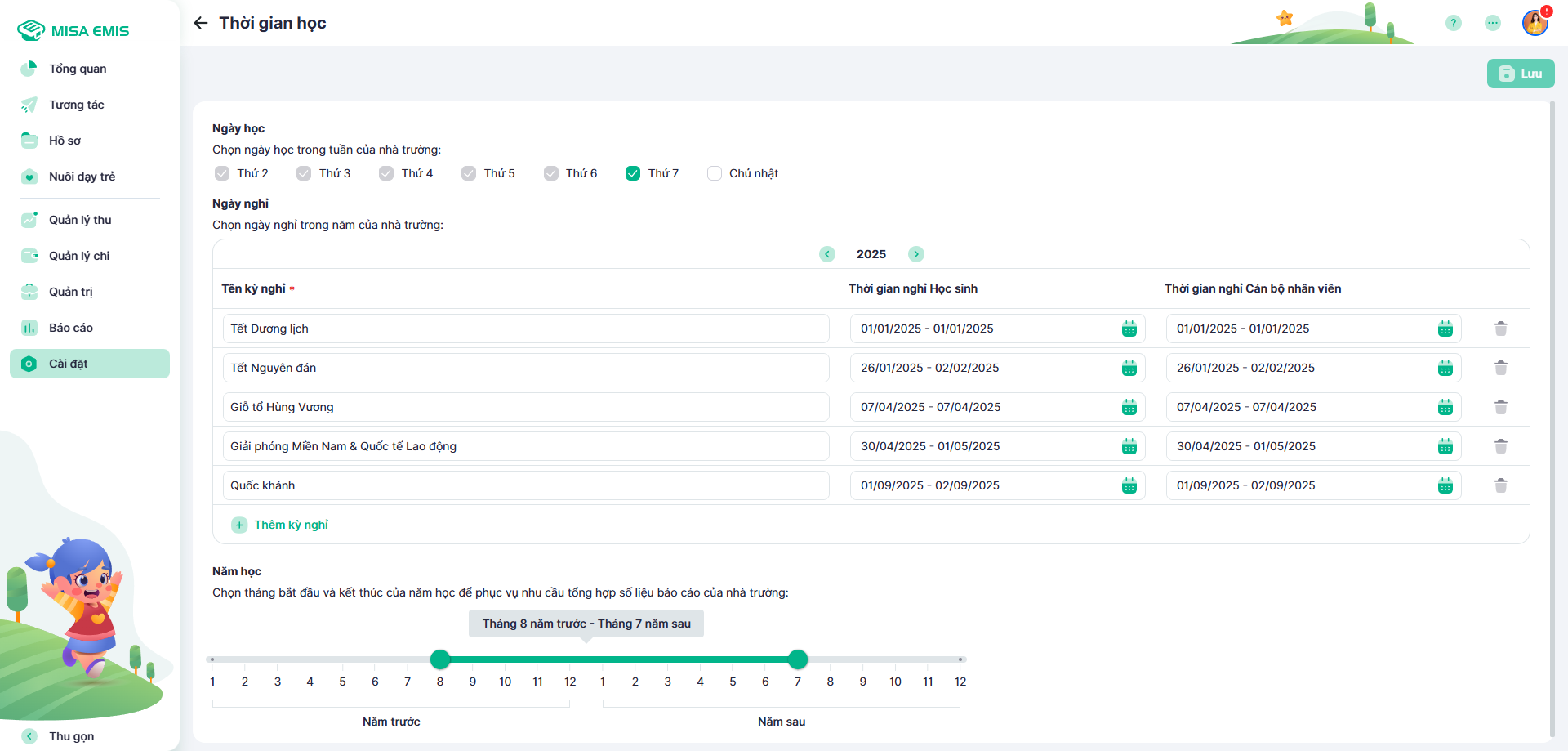Add a holiday with Thêm kỳ nghỉ
This screenshot has height=751, width=1568.
click(x=281, y=525)
